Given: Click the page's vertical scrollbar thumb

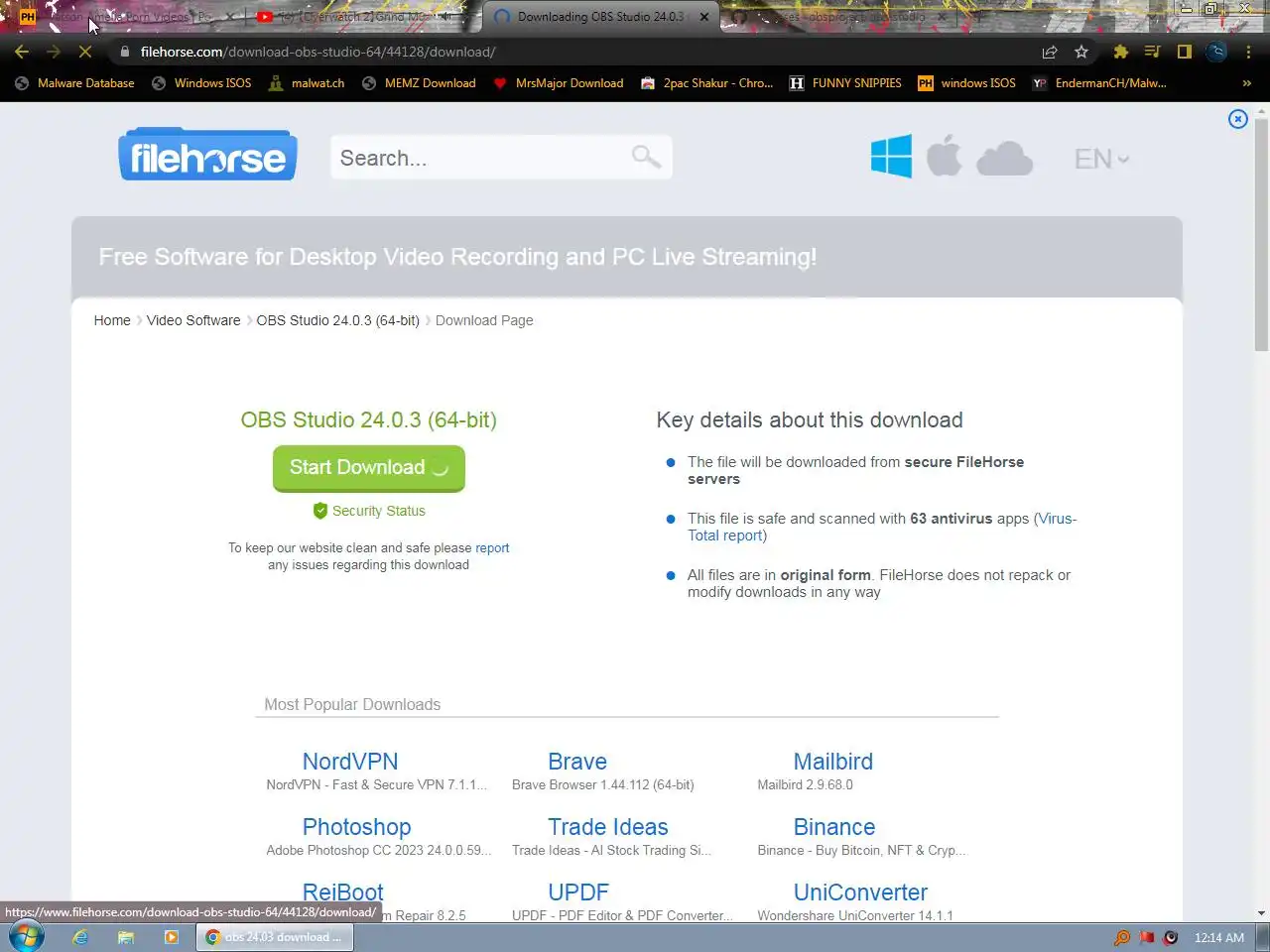Looking at the screenshot, I should [1261, 233].
